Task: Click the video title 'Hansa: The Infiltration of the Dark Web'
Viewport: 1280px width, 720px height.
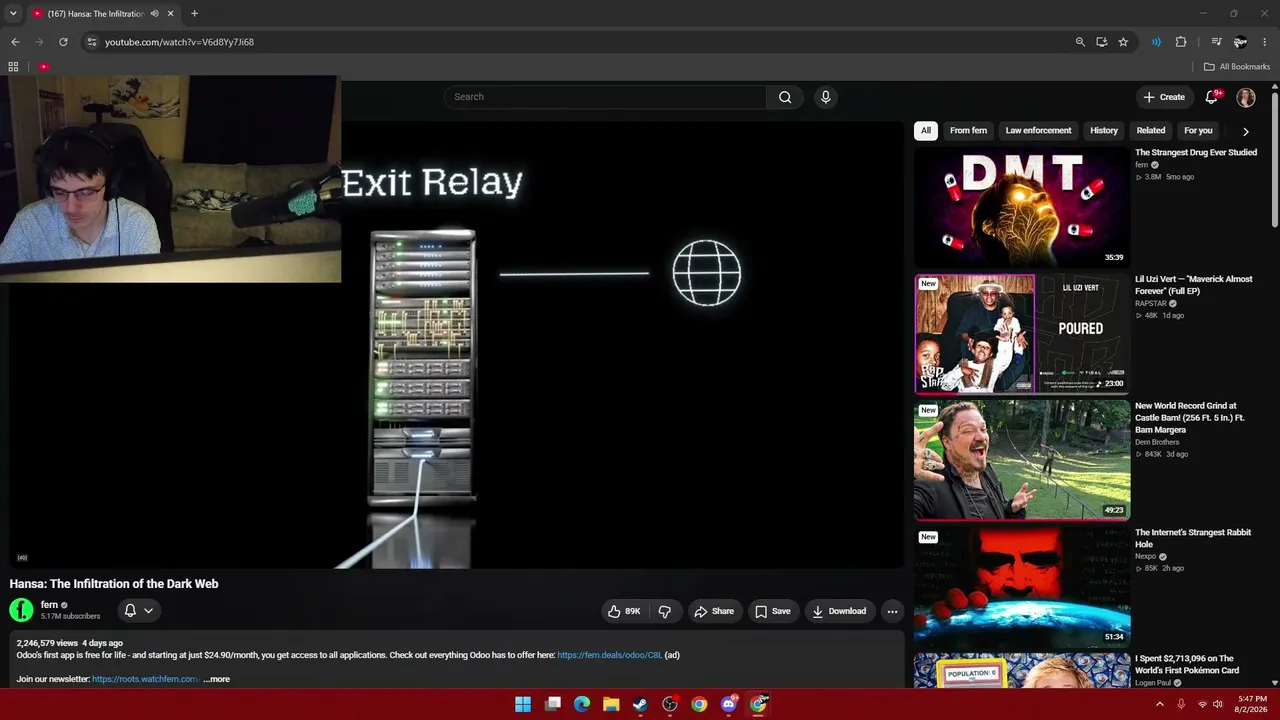Action: click(114, 584)
